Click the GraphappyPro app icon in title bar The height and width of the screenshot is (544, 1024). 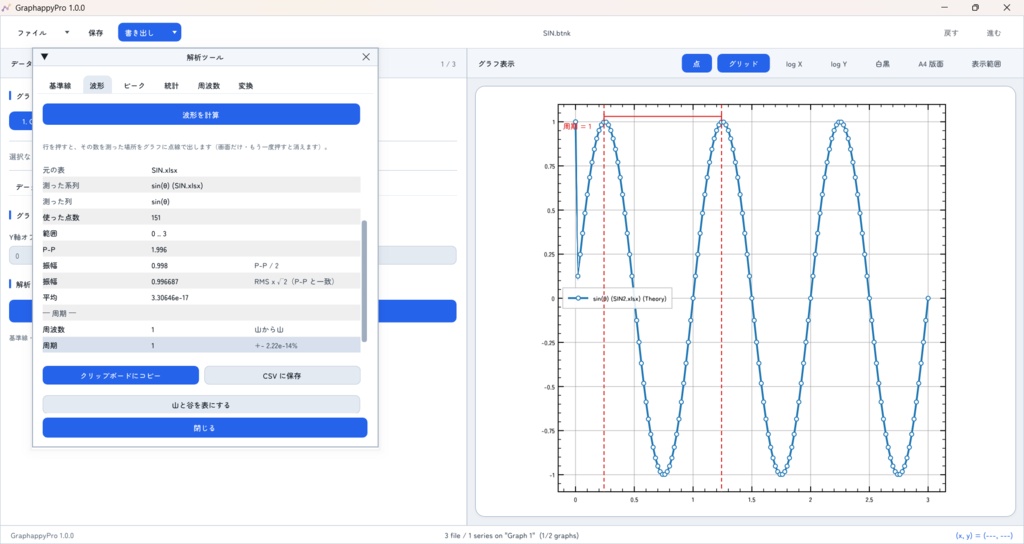pos(7,8)
